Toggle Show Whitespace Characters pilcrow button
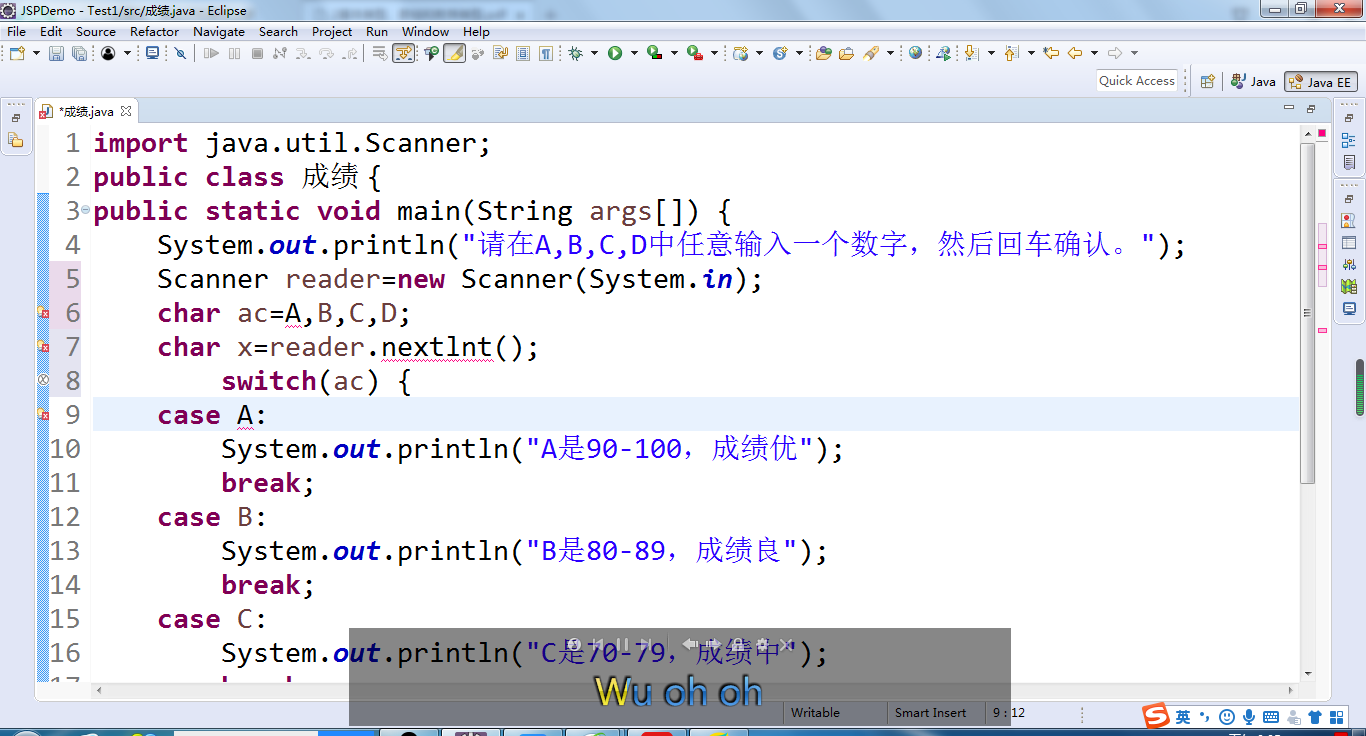 pyautogui.click(x=545, y=53)
